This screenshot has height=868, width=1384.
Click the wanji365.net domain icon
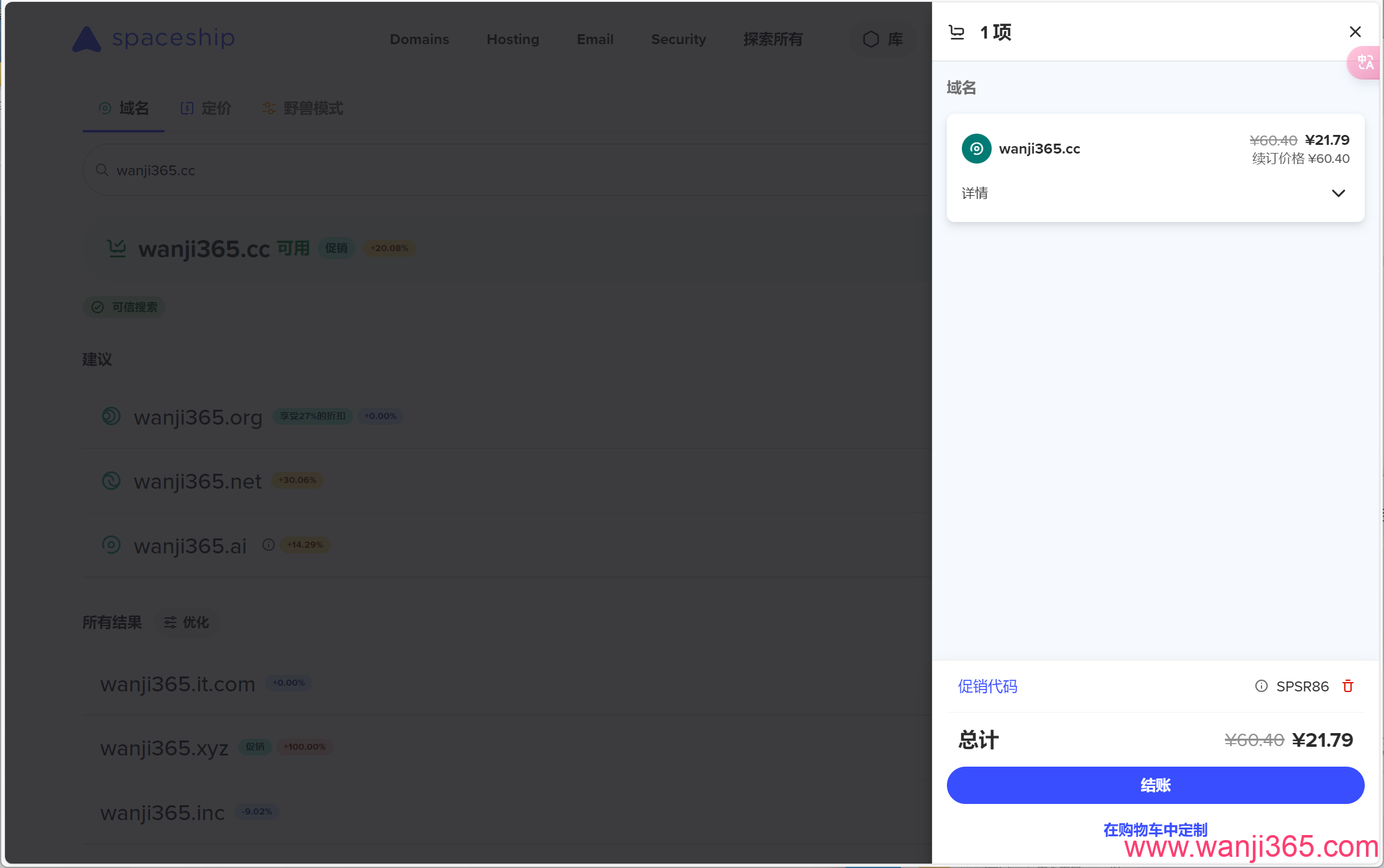pos(111,481)
